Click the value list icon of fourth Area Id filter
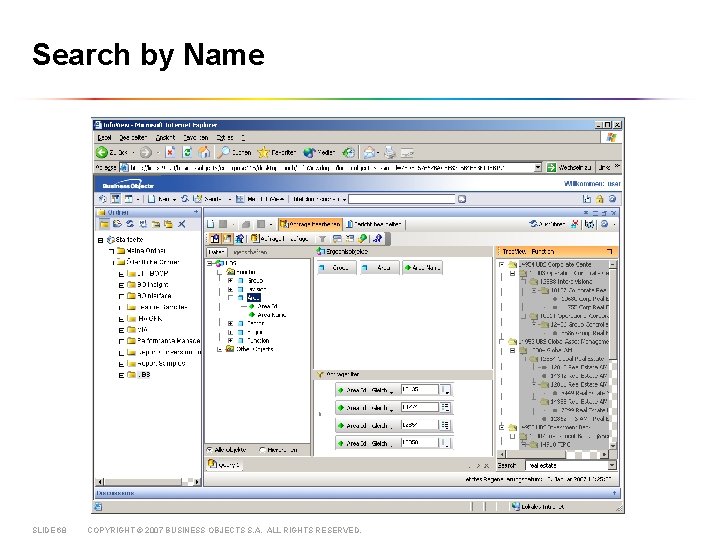 point(445,443)
